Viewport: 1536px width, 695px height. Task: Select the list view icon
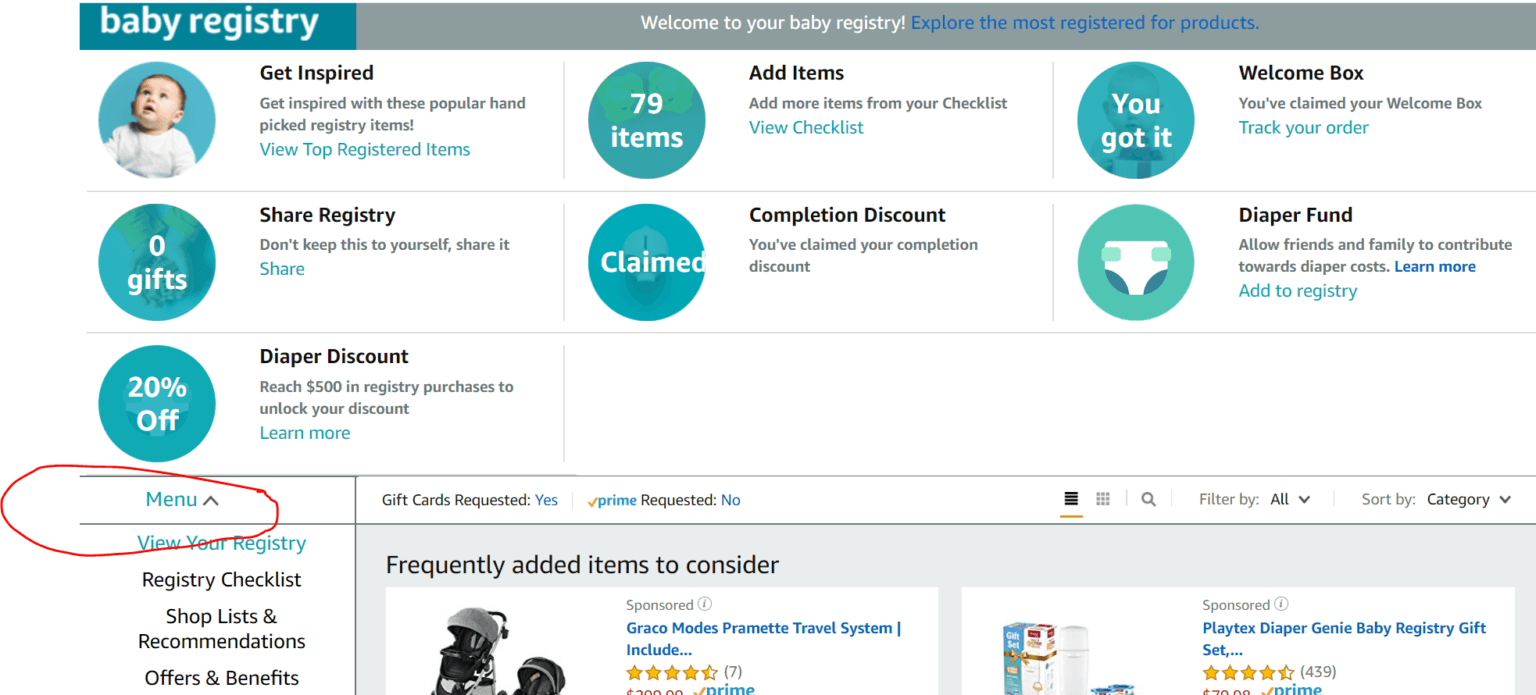coord(1070,498)
